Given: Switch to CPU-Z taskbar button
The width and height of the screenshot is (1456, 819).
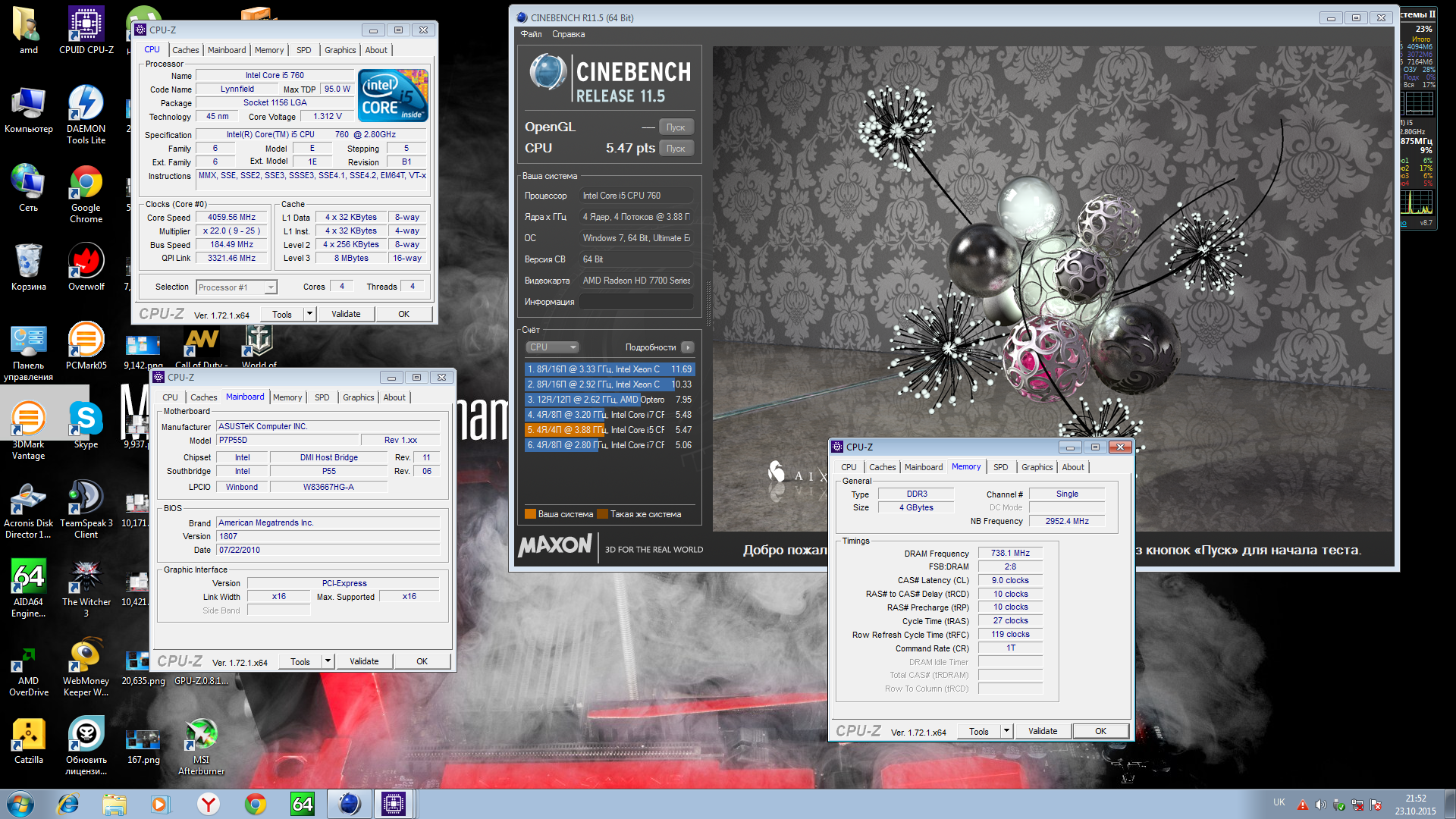Looking at the screenshot, I should (x=394, y=804).
